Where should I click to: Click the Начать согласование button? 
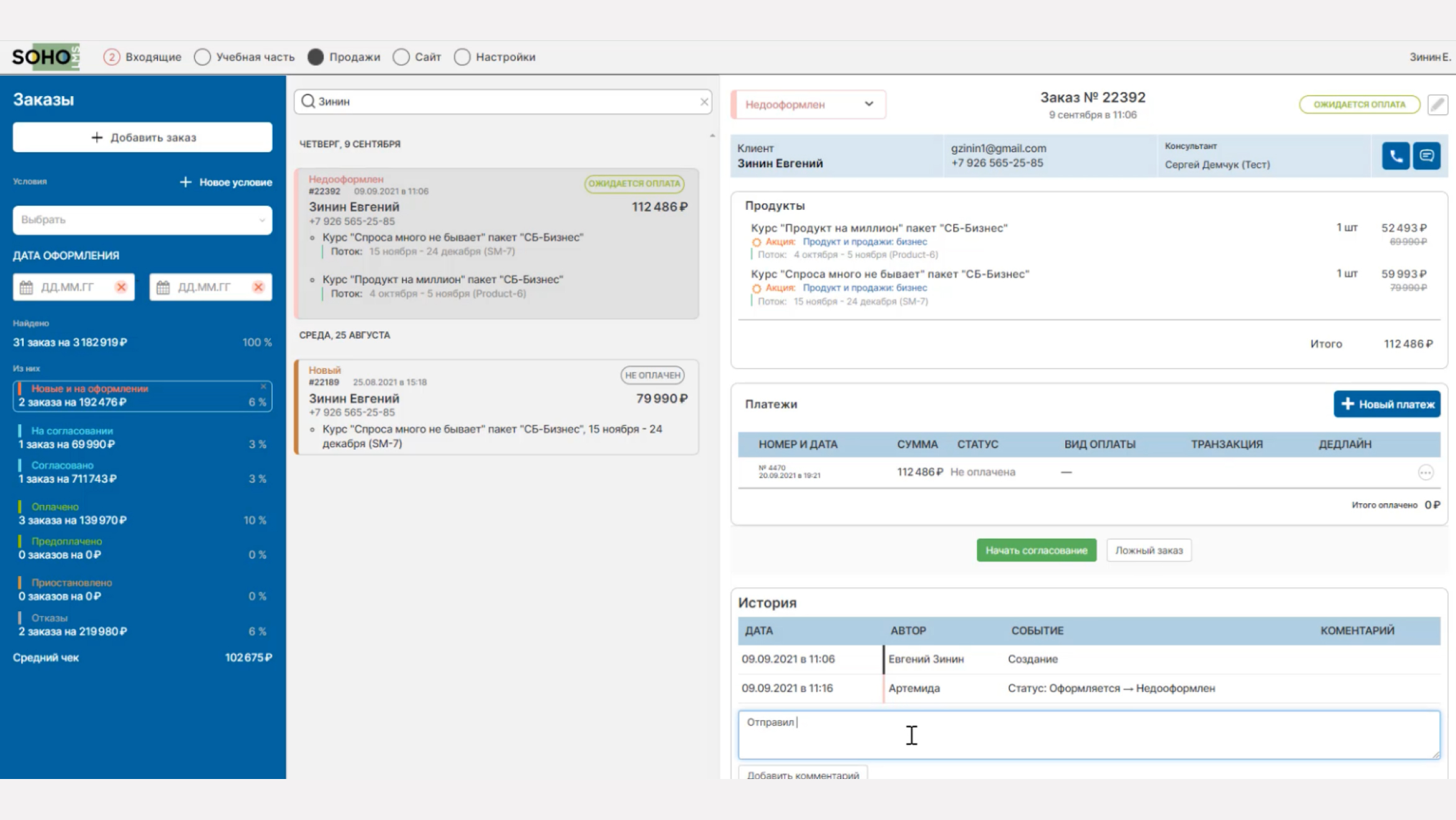[x=1036, y=550]
